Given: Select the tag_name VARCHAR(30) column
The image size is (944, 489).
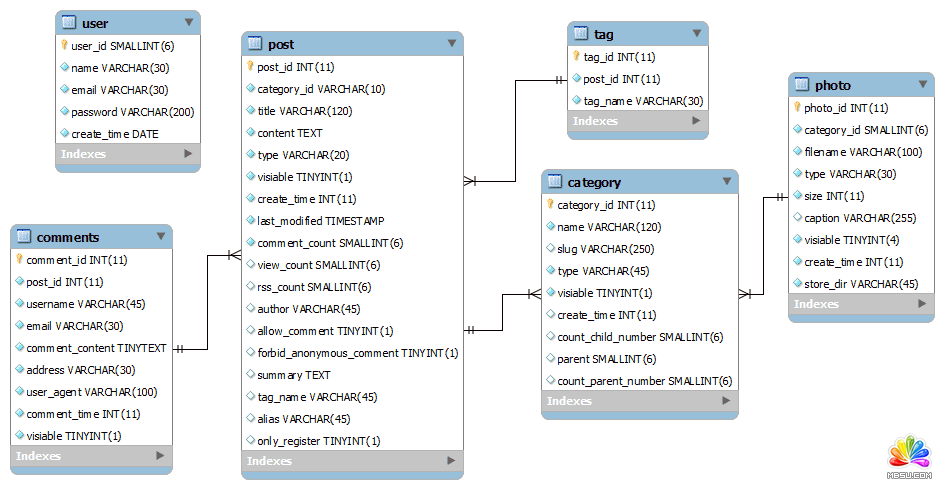Looking at the screenshot, I should pyautogui.click(x=643, y=101).
